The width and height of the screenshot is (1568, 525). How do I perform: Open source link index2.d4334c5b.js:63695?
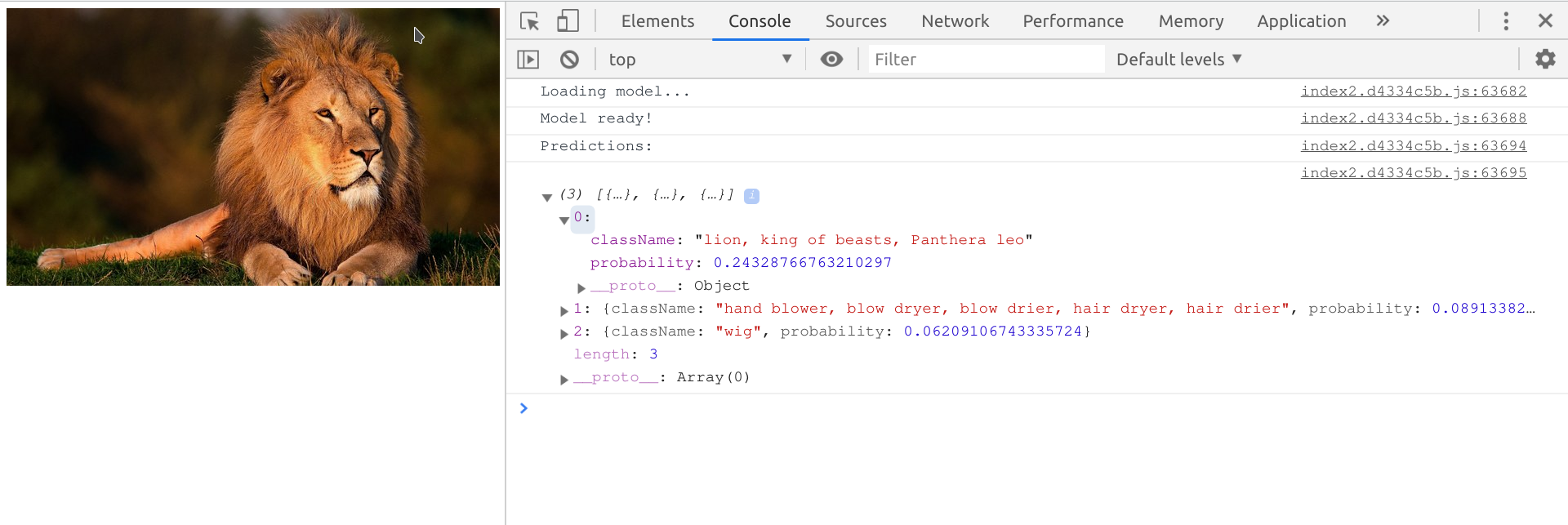[1414, 172]
